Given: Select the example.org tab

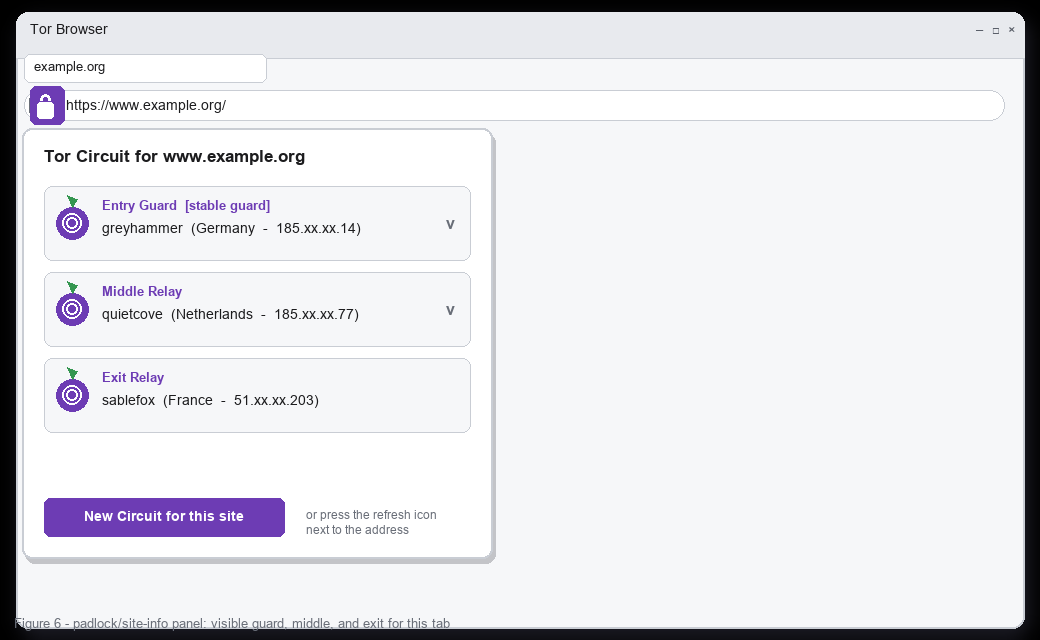Looking at the screenshot, I should (x=145, y=68).
